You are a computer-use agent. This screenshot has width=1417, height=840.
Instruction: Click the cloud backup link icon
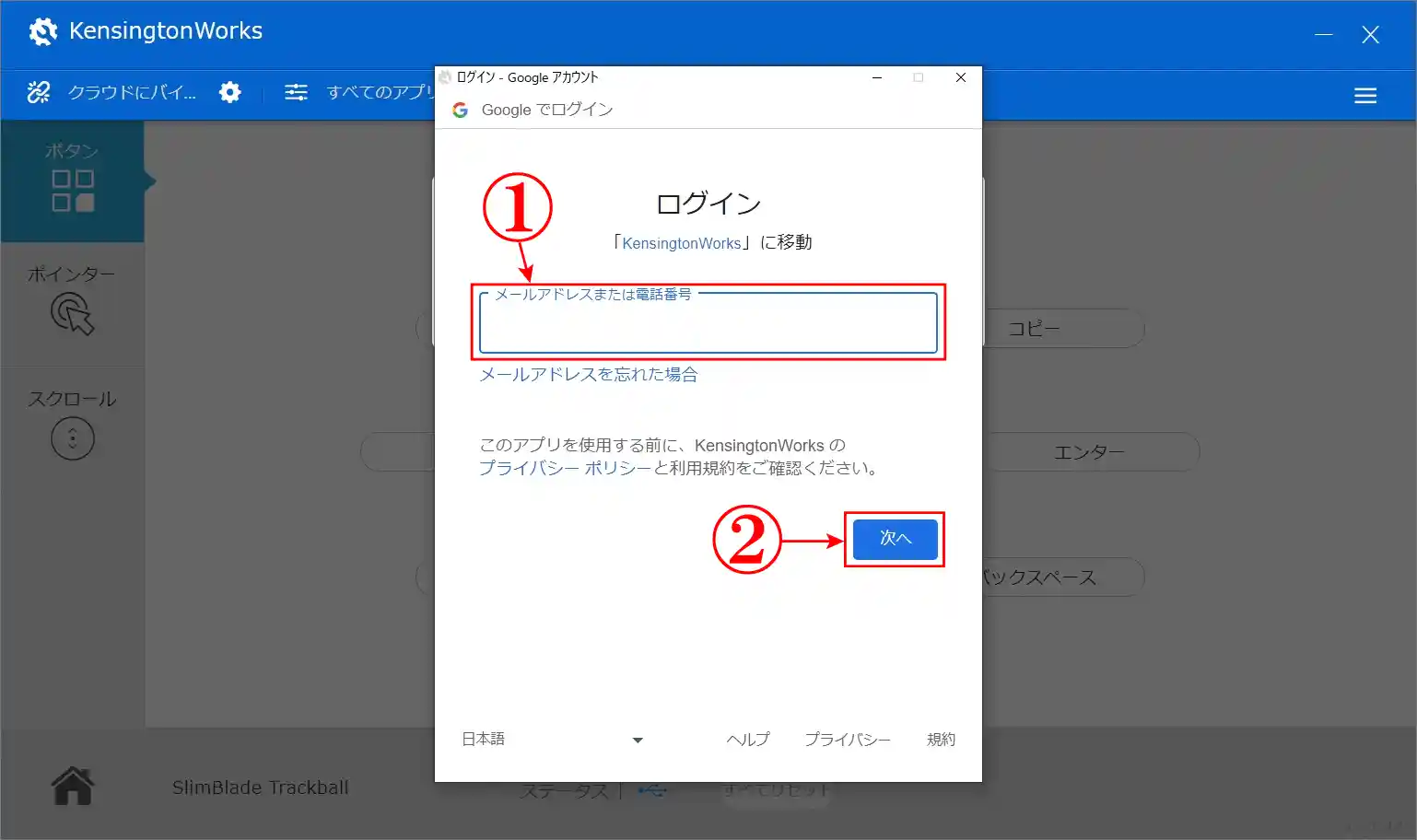(39, 92)
